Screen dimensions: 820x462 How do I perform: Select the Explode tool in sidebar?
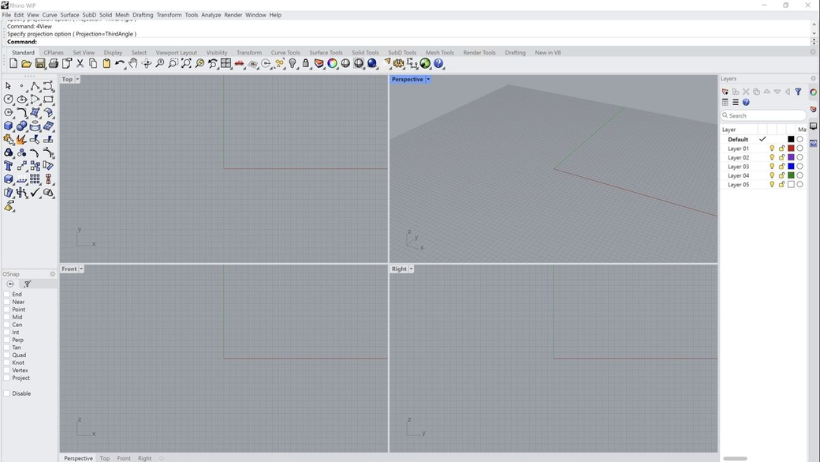21,139
